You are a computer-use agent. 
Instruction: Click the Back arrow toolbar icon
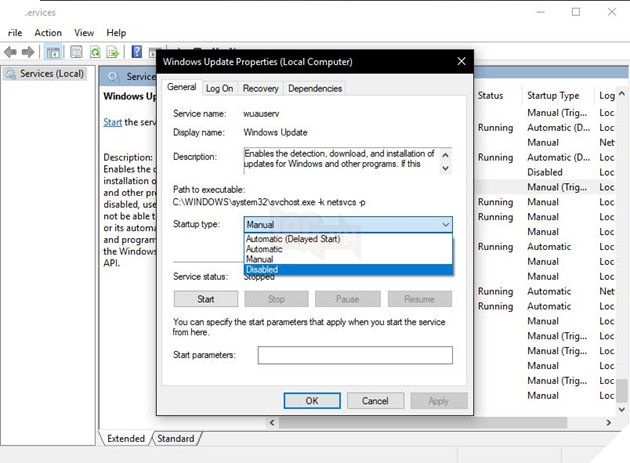tap(11, 52)
